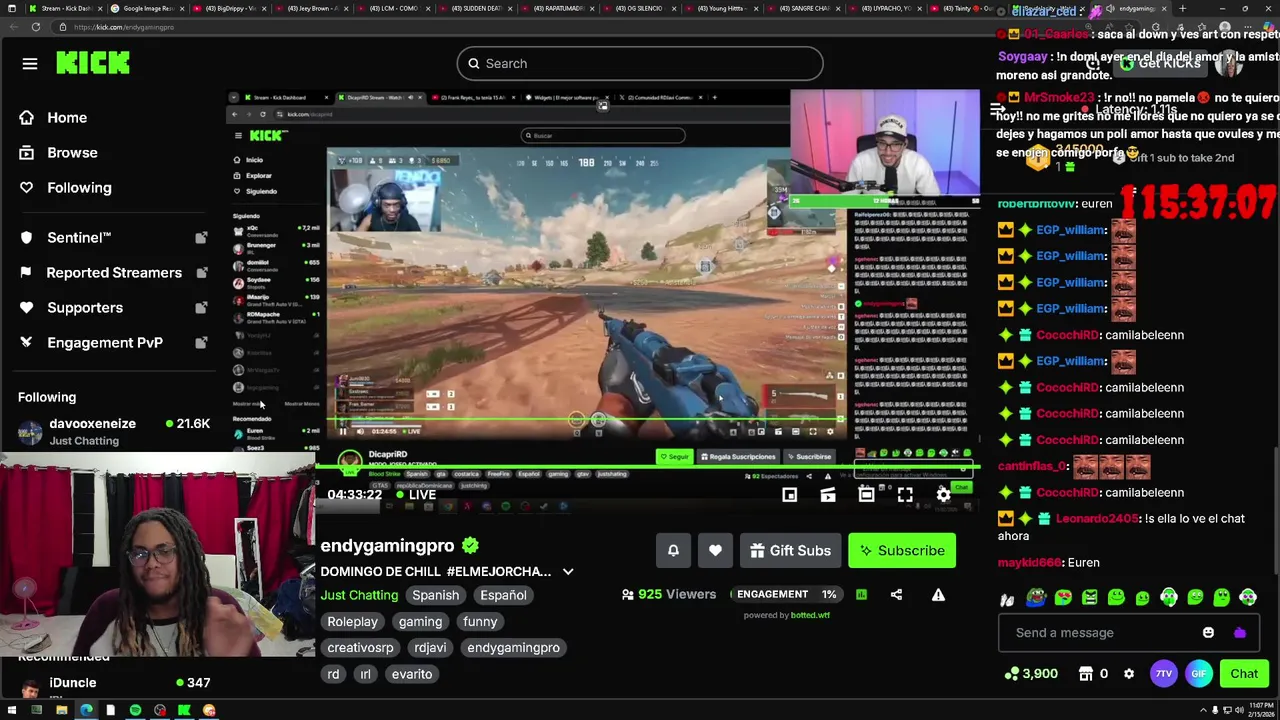The height and width of the screenshot is (720, 1280).
Task: Select the rdjavi tag
Action: click(x=431, y=648)
